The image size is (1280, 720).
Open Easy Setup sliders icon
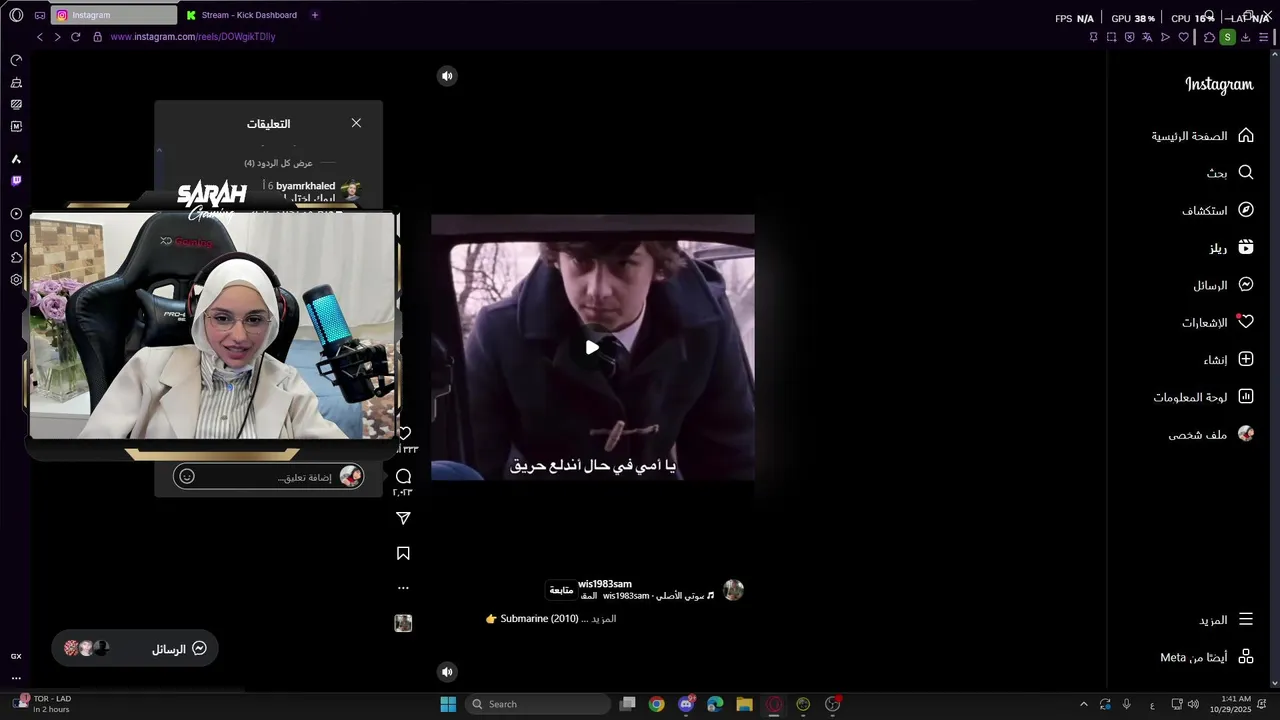(1264, 37)
